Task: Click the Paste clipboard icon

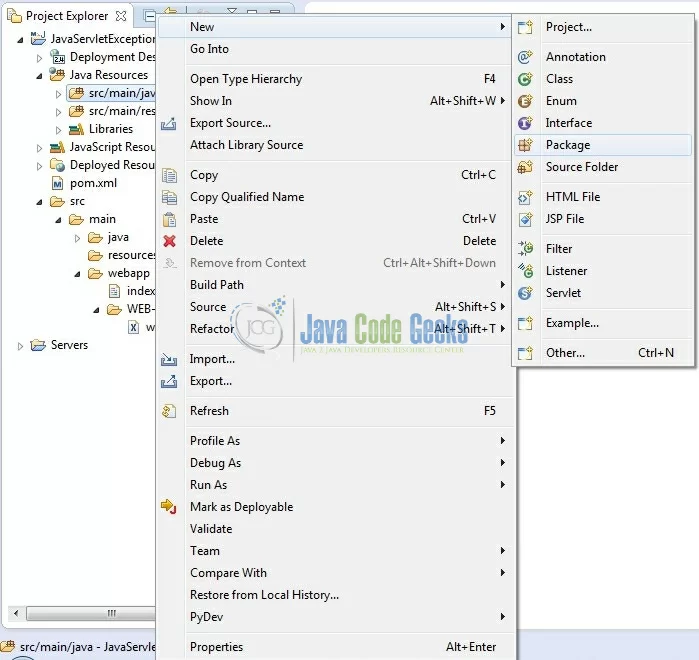Action: (x=169, y=219)
